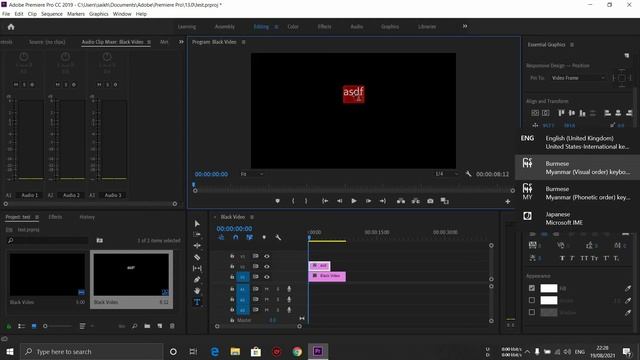Click Mark Out bracket button

point(306,201)
